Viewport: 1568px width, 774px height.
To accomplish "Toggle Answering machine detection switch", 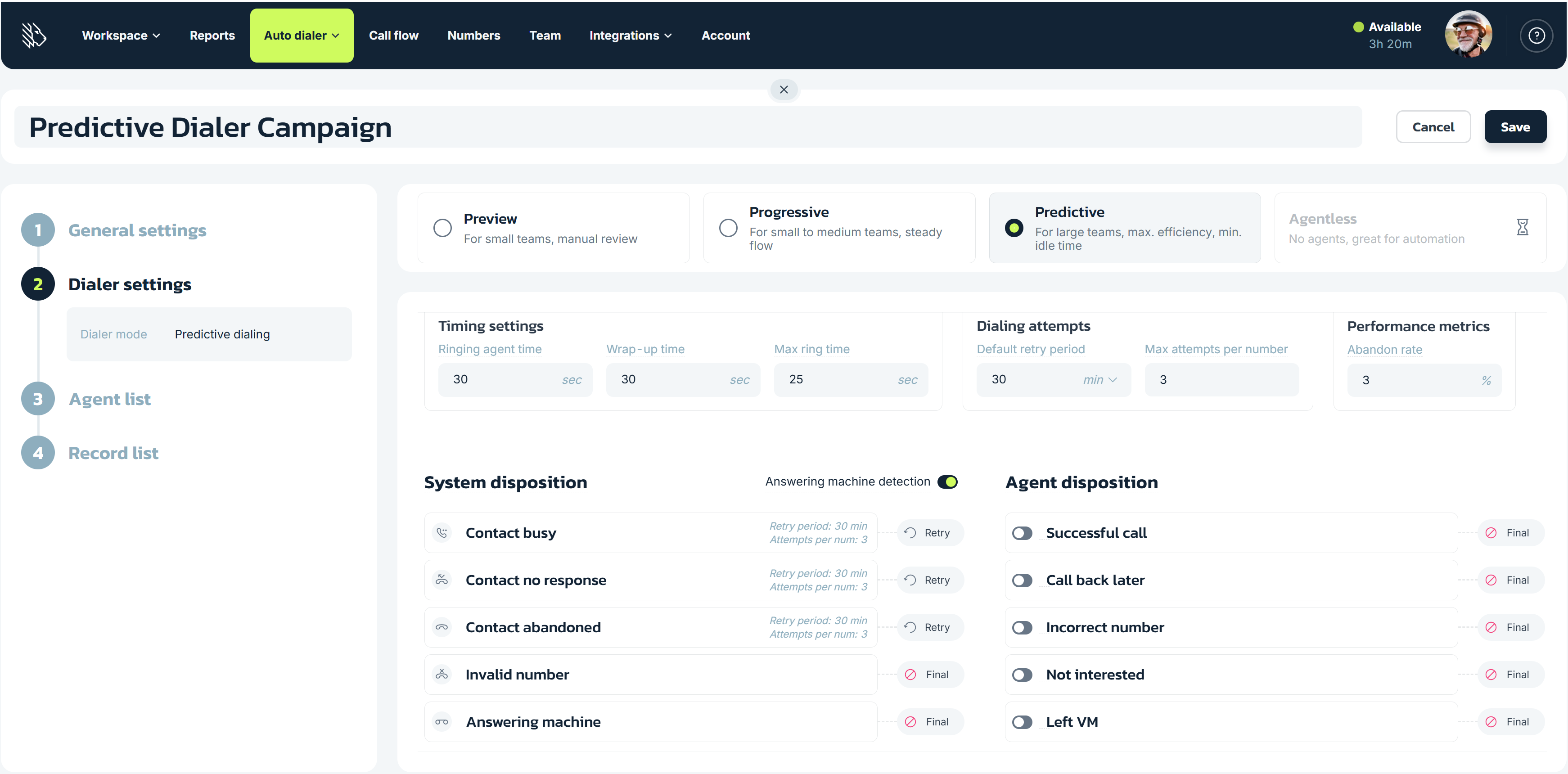I will click(x=947, y=481).
